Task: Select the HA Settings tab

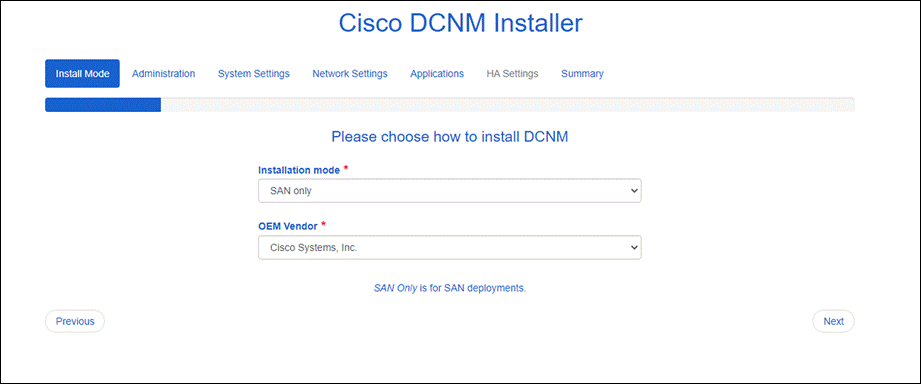Action: [512, 73]
